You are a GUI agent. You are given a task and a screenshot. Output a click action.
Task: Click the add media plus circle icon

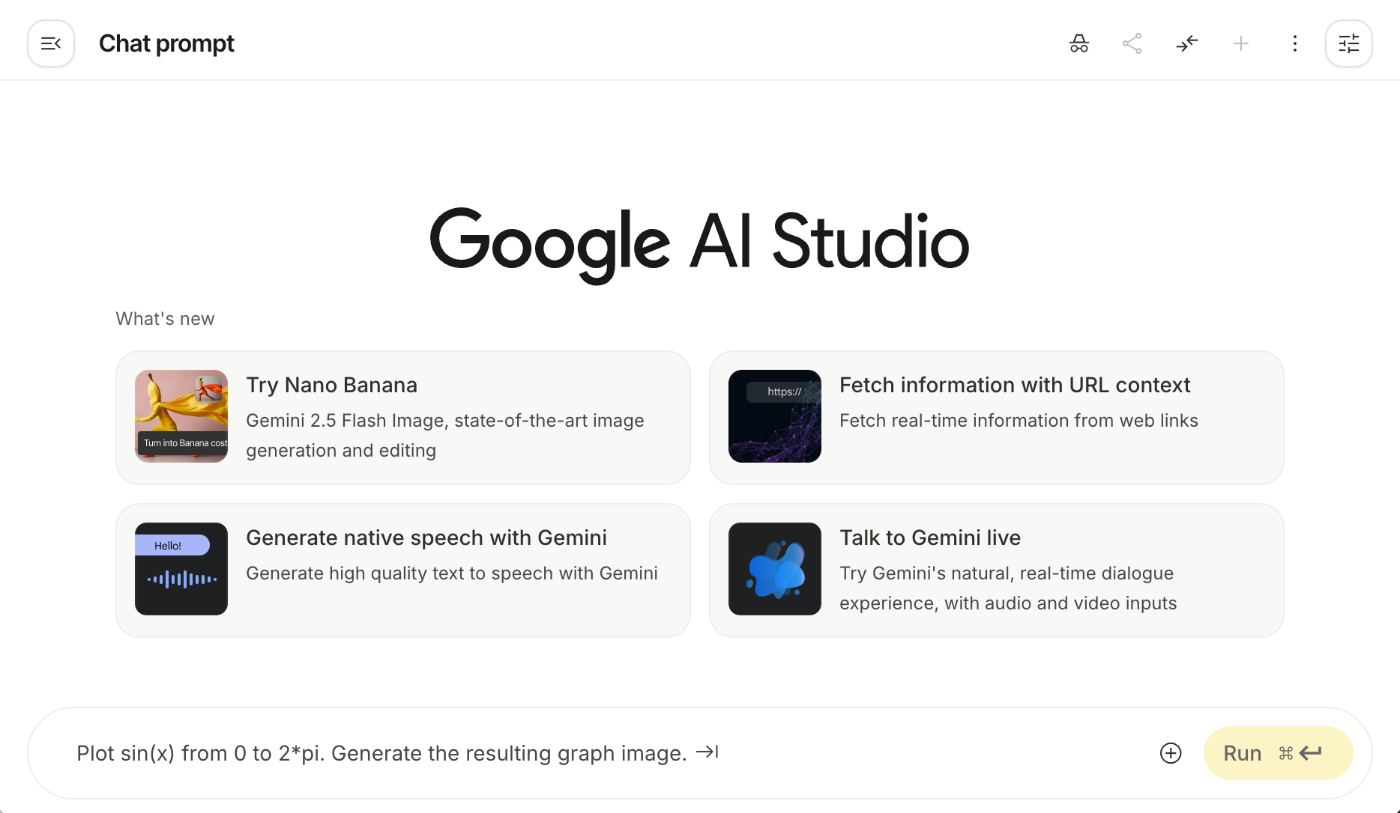[x=1171, y=753]
